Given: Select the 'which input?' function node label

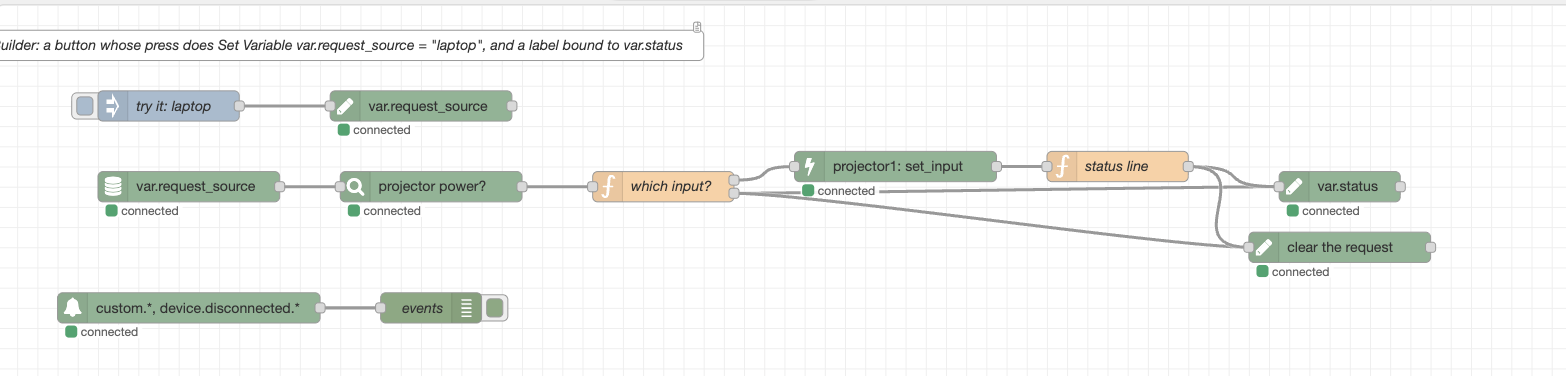Looking at the screenshot, I should click(670, 187).
